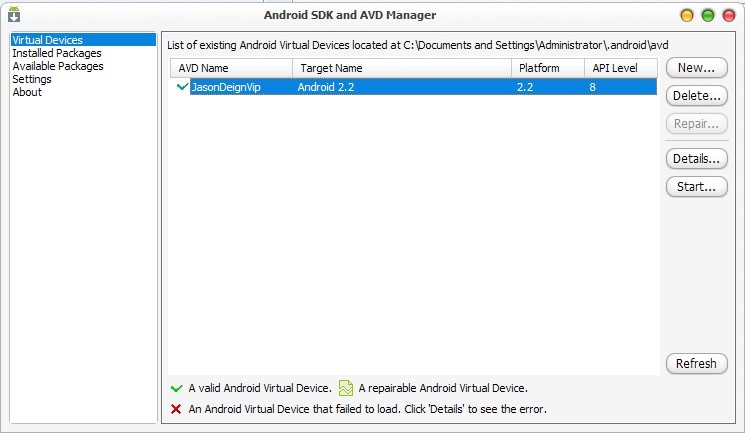Sort by API Level column header
745x433 pixels.
[621, 68]
